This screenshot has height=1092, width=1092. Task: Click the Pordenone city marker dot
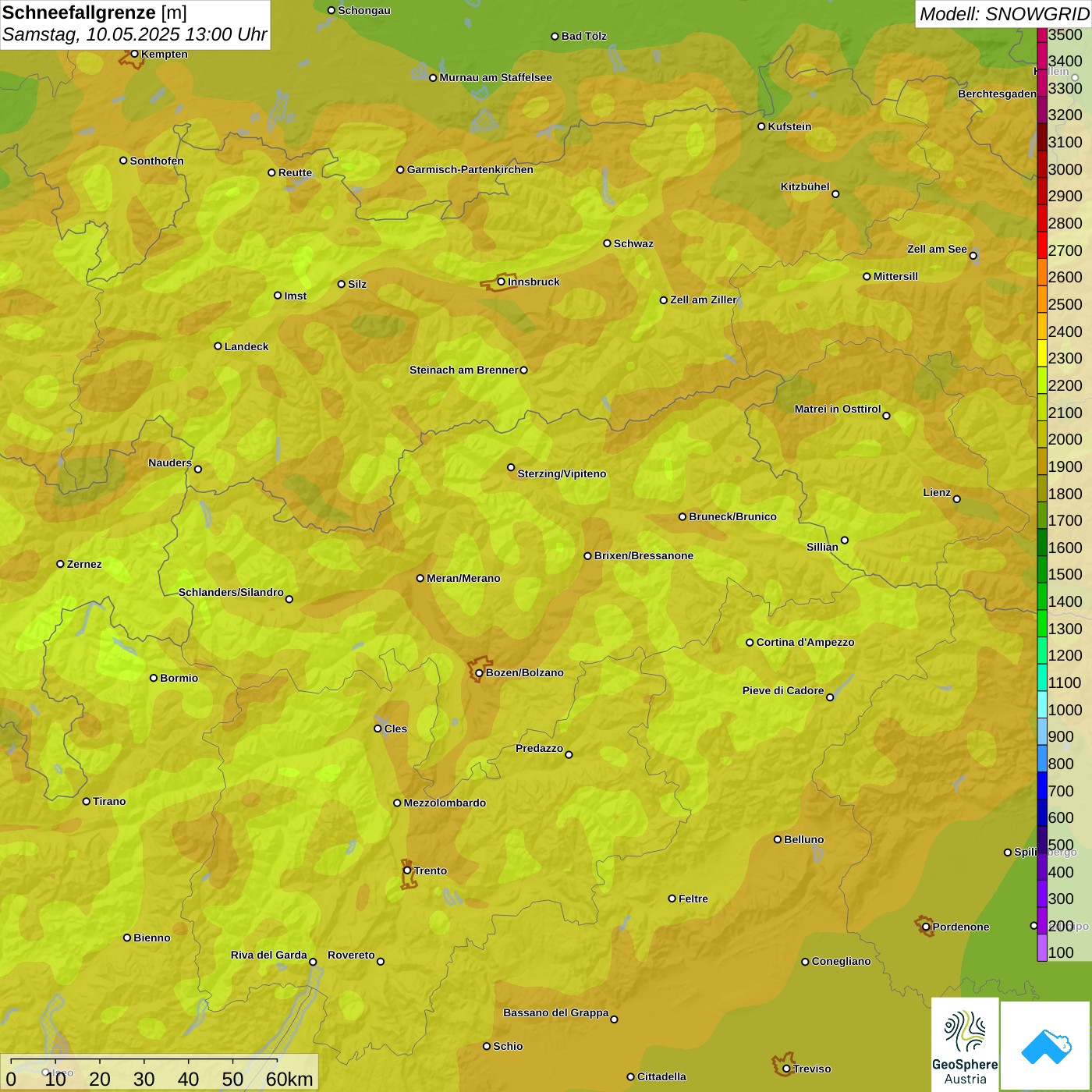(x=926, y=927)
